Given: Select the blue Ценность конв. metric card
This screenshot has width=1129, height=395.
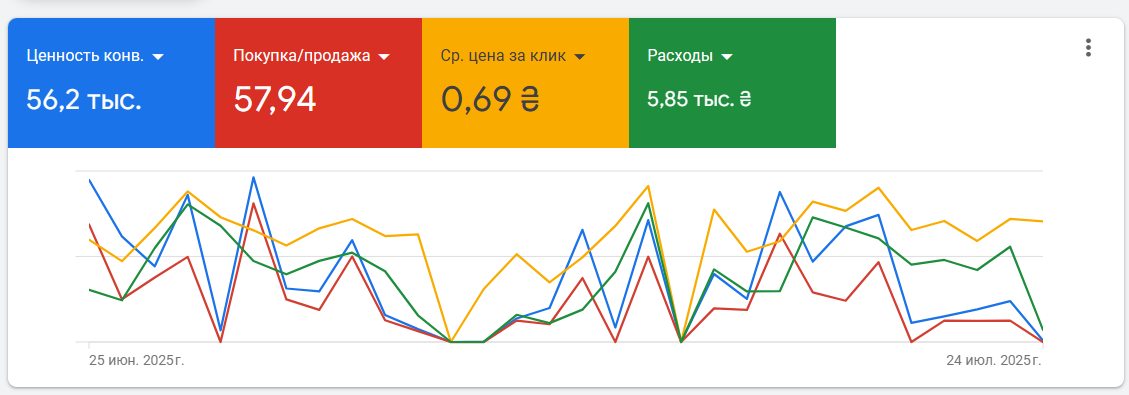Looking at the screenshot, I should click(x=112, y=83).
